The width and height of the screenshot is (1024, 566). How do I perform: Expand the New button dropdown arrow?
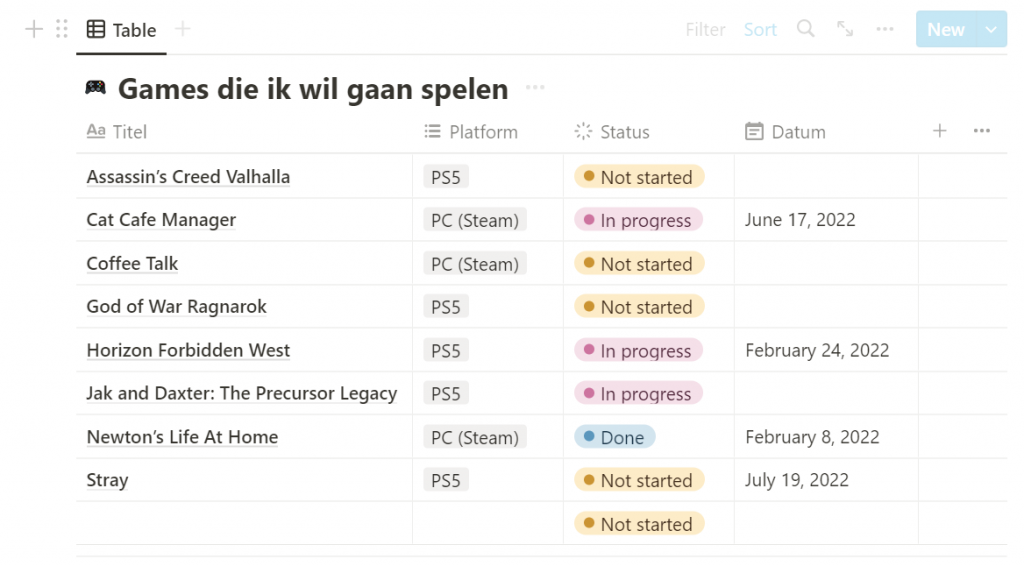[991, 29]
